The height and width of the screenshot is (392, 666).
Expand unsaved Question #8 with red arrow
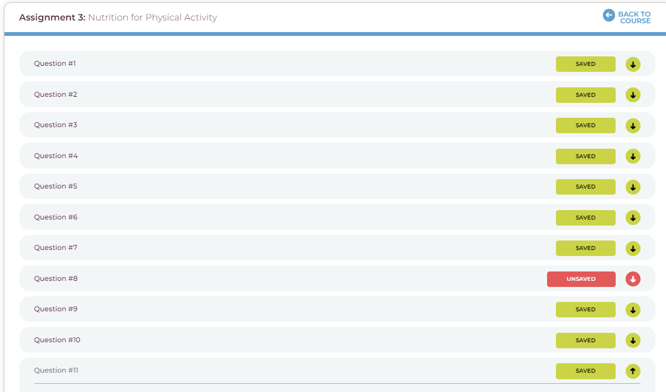633,279
